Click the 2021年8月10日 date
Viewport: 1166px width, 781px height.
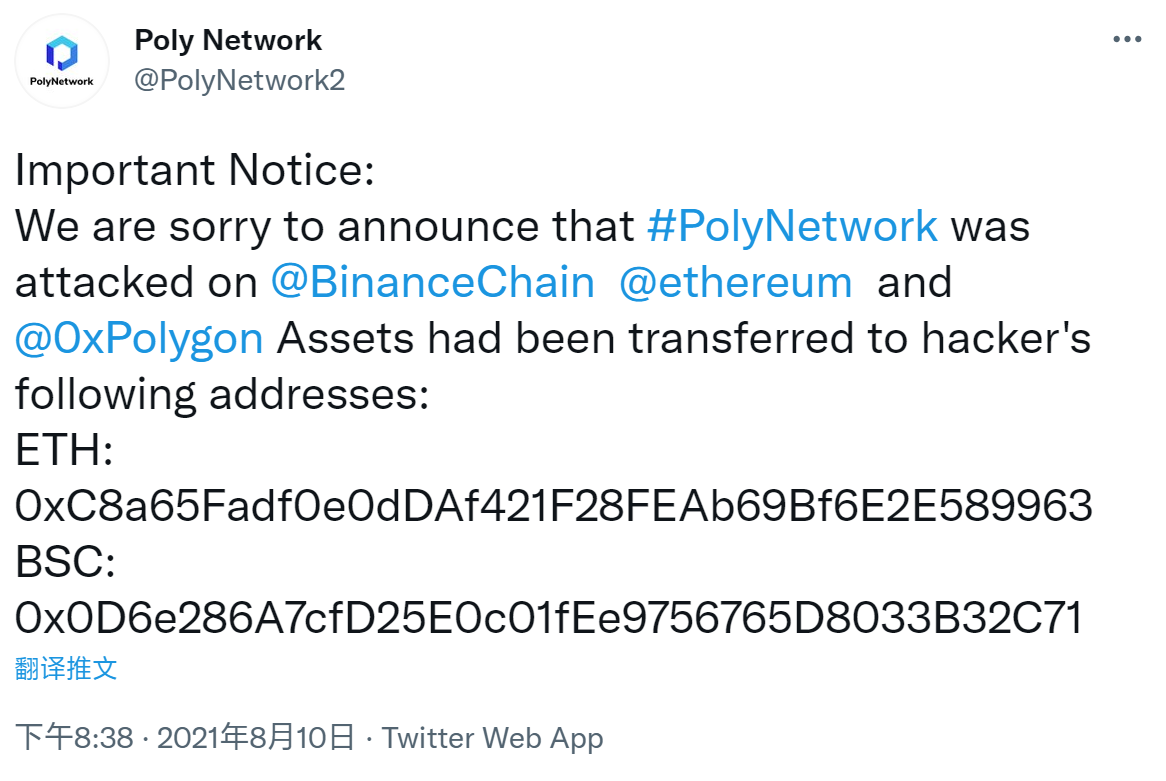click(256, 738)
